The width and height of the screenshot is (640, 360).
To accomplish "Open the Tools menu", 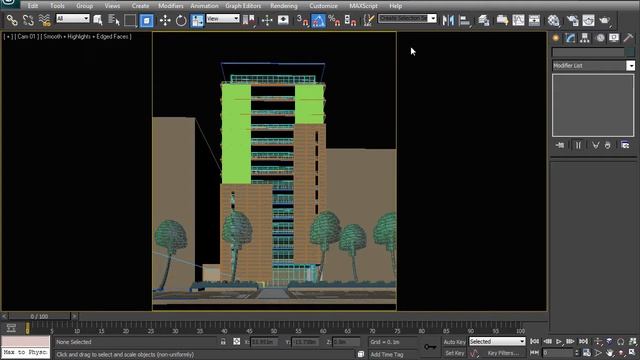I will point(57,6).
